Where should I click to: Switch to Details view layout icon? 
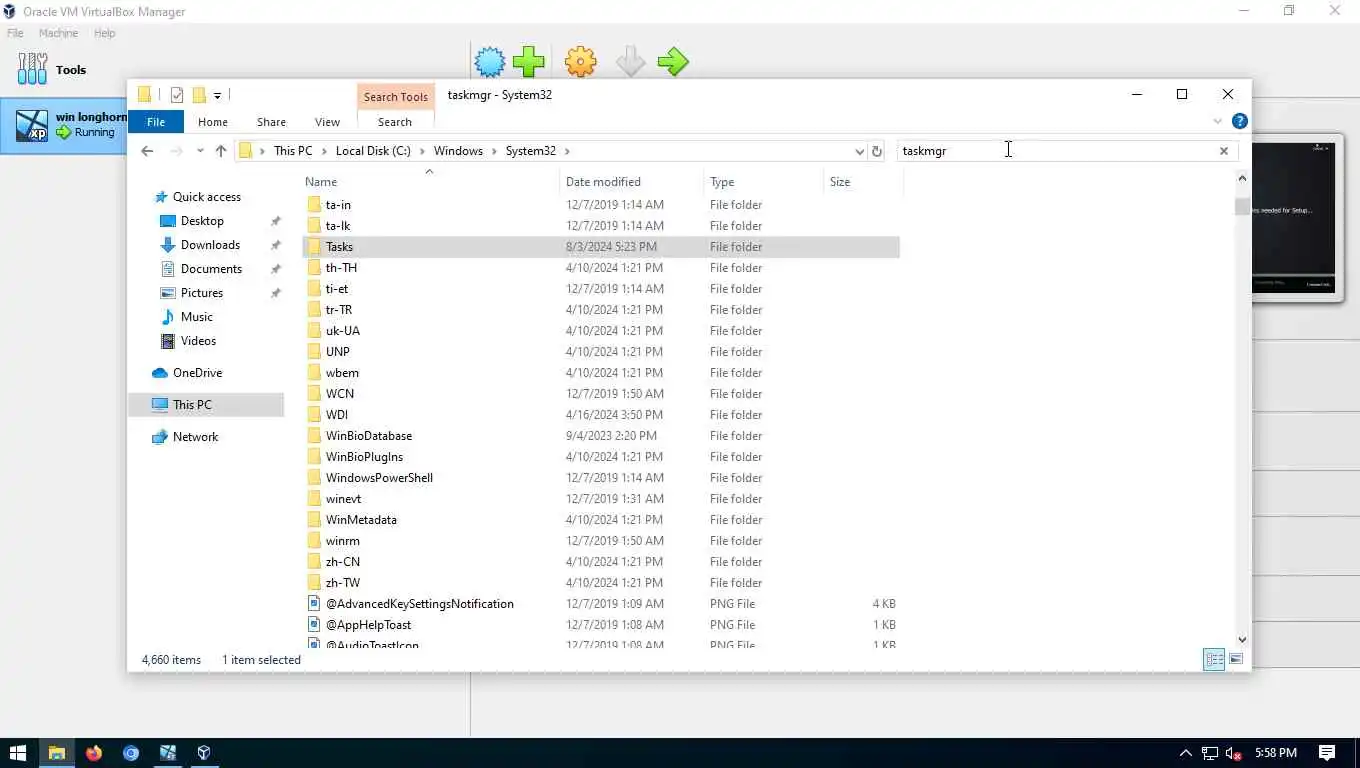1214,659
